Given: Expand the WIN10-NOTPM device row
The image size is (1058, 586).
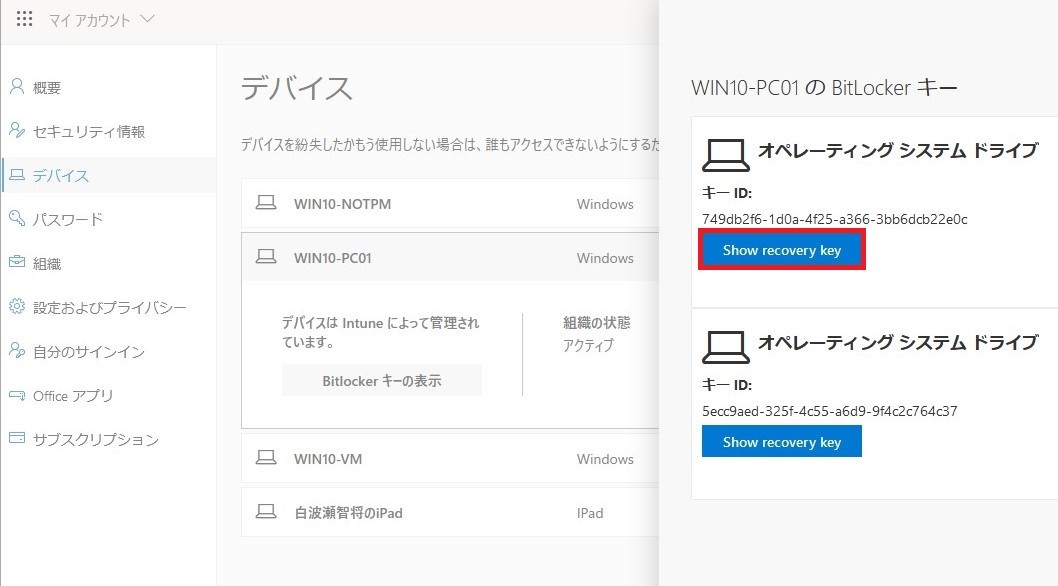Looking at the screenshot, I should coord(450,204).
